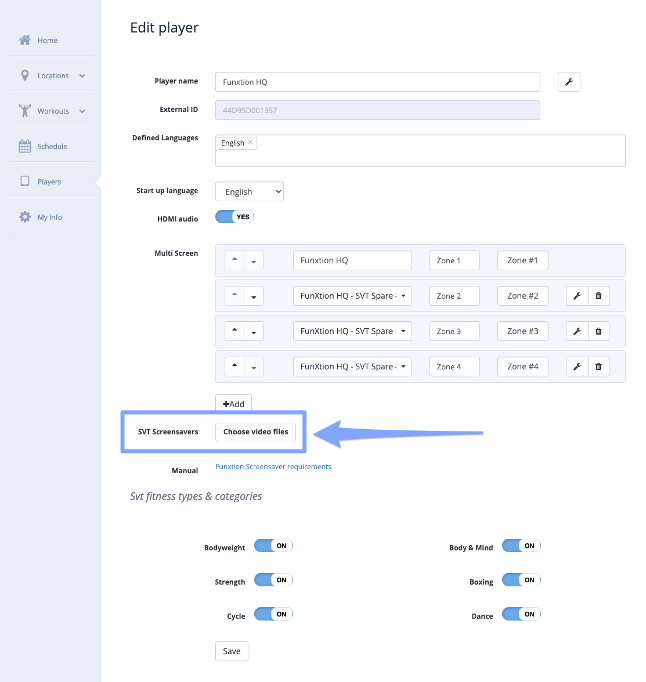Delete the Zone 2 screen with trash icon
This screenshot has width=646, height=682.
point(599,296)
